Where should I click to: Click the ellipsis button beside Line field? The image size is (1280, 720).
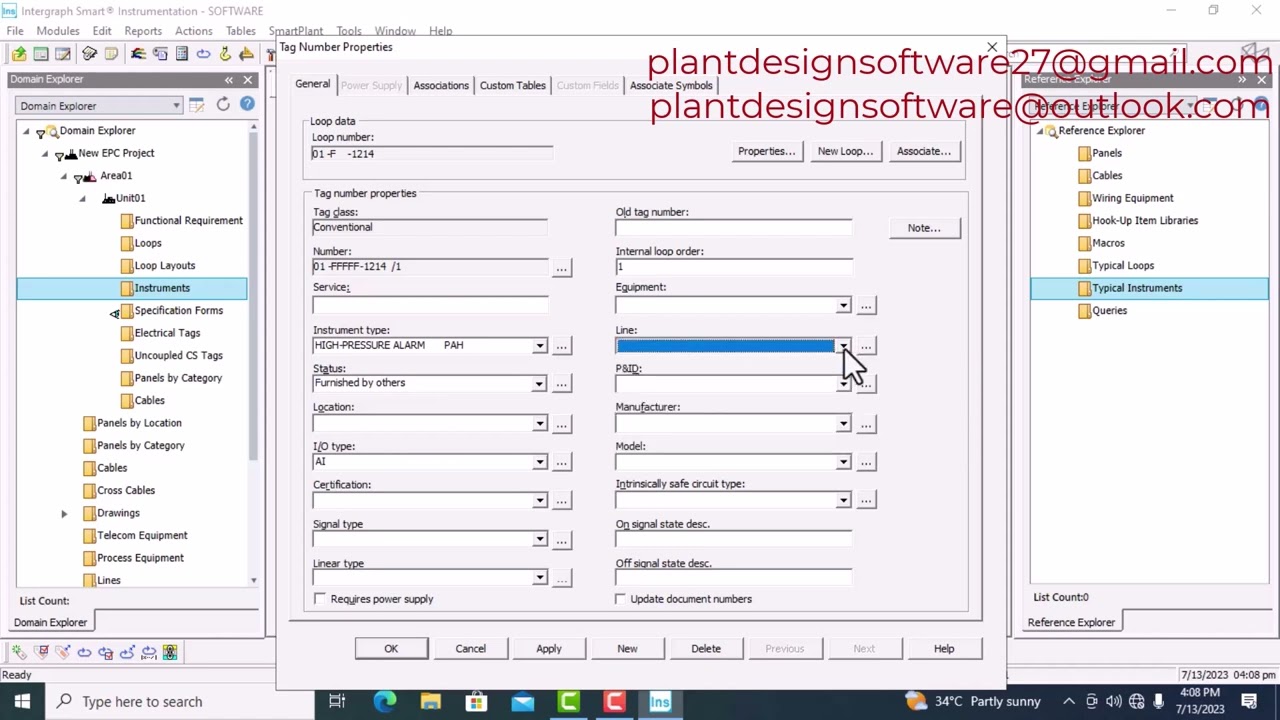[866, 346]
